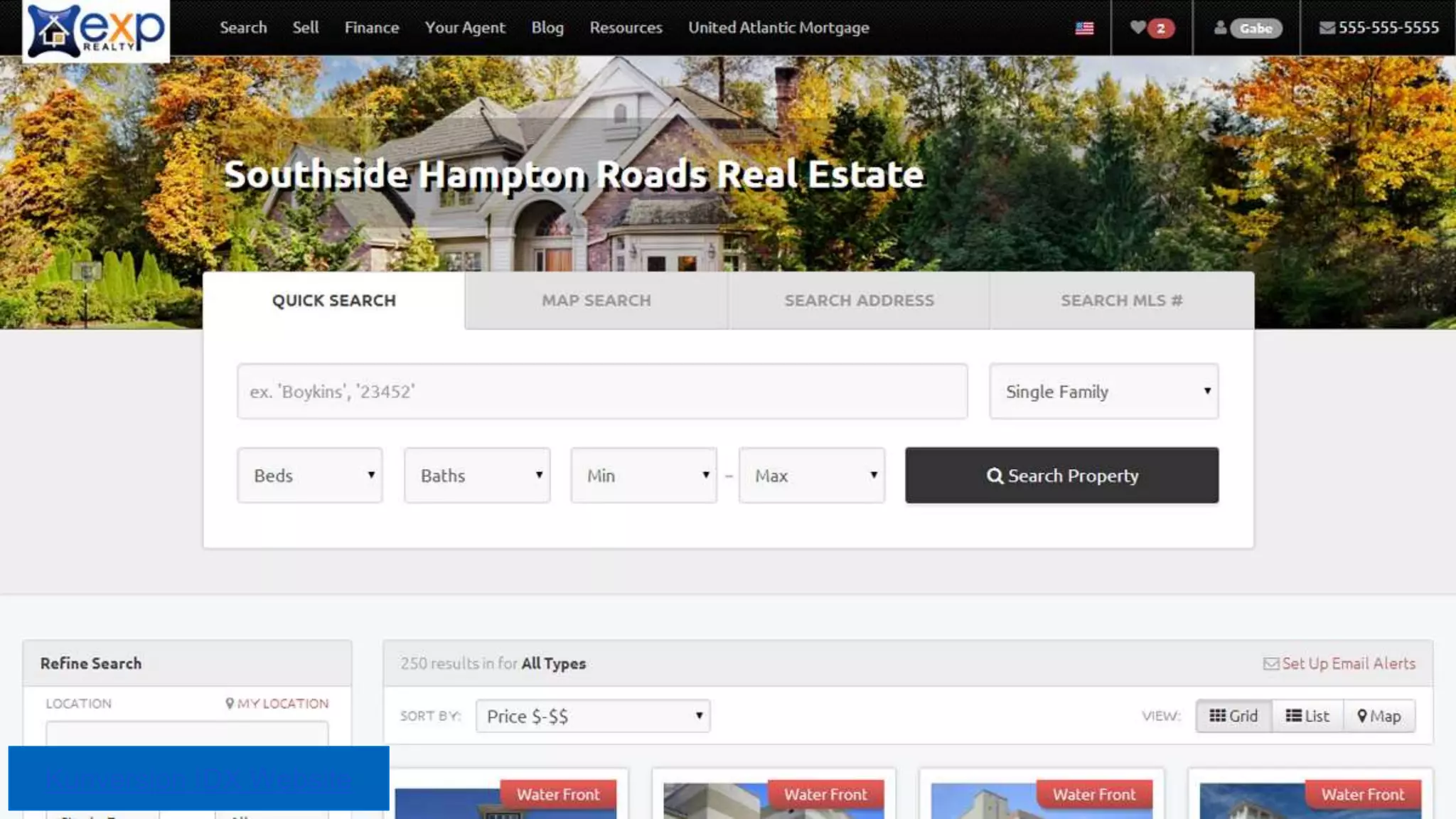Use My Location pin link
1456x819 pixels.
(x=277, y=703)
